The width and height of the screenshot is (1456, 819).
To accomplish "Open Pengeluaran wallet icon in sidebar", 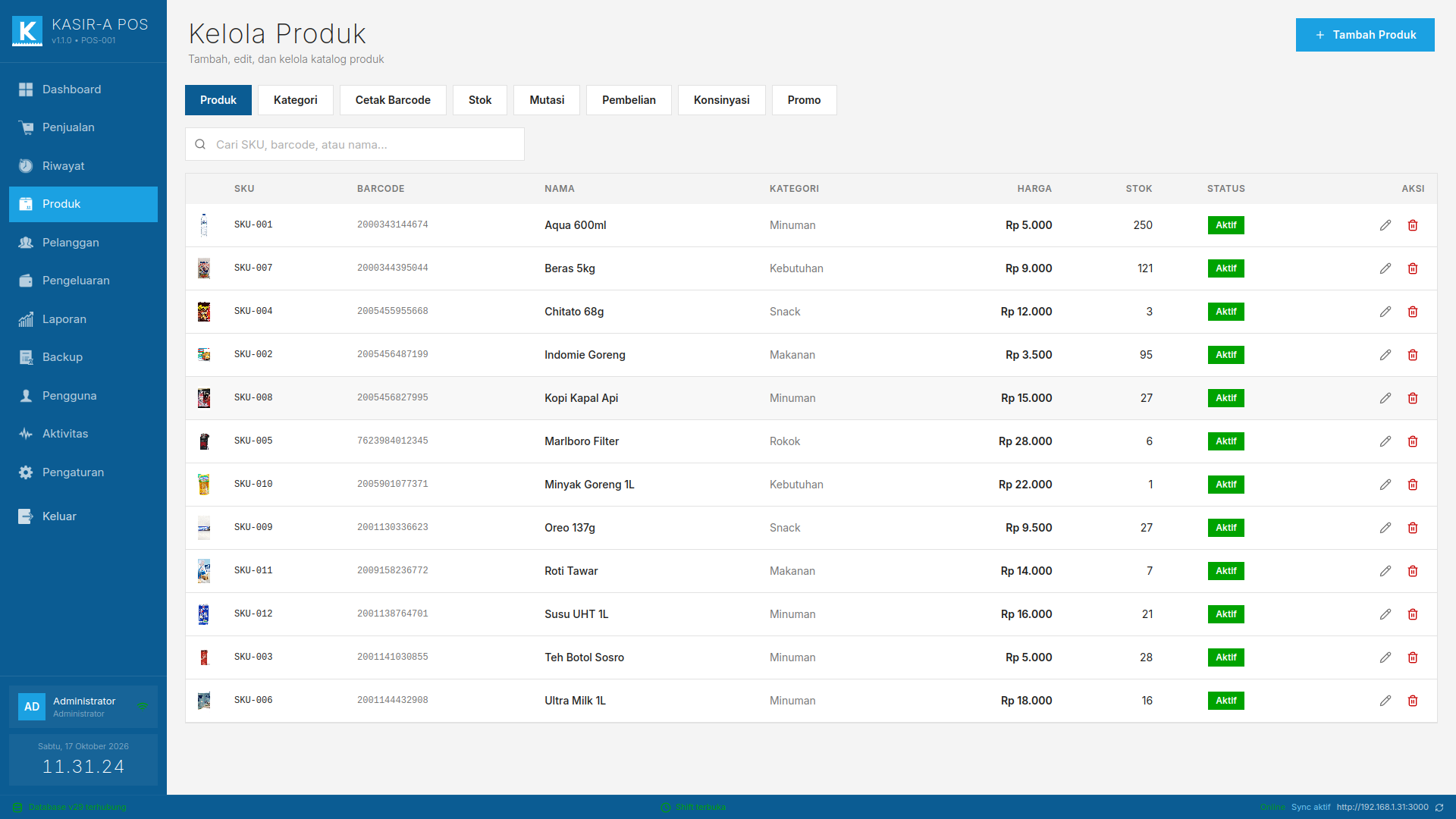I will tap(26, 281).
